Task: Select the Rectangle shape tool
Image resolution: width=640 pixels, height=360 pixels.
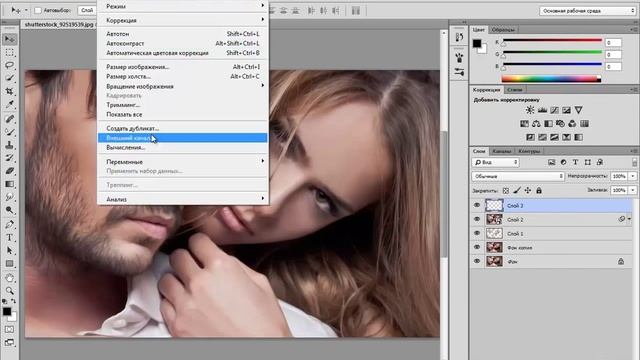Action: (9, 263)
